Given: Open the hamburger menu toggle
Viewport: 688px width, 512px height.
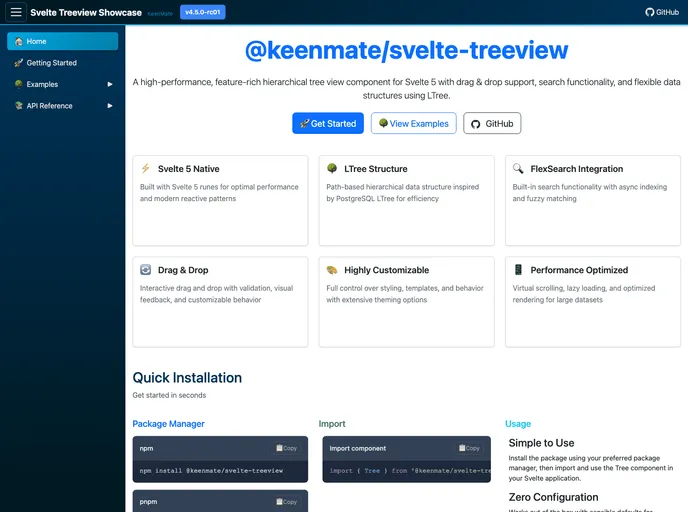Looking at the screenshot, I should [16, 12].
